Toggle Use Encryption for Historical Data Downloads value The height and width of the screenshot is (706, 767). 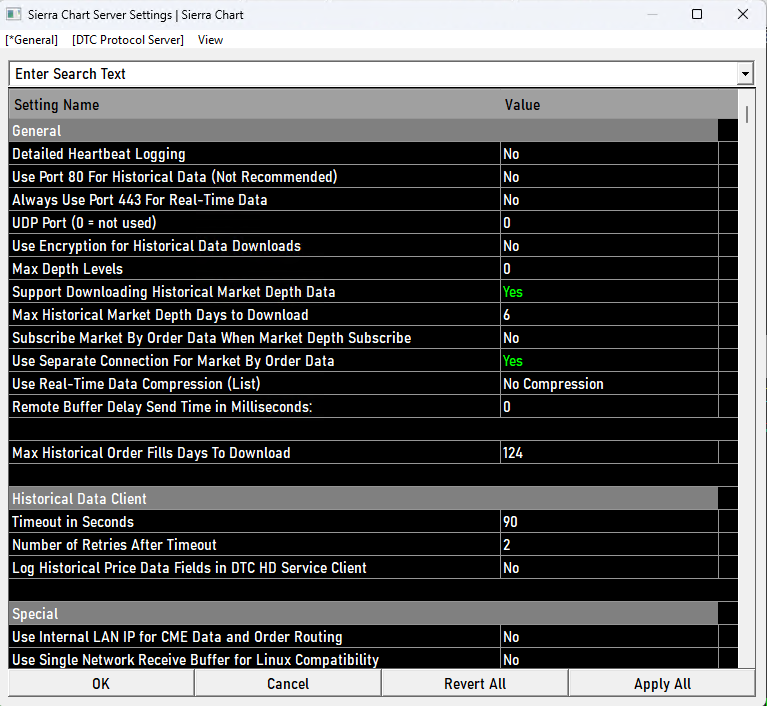(609, 246)
